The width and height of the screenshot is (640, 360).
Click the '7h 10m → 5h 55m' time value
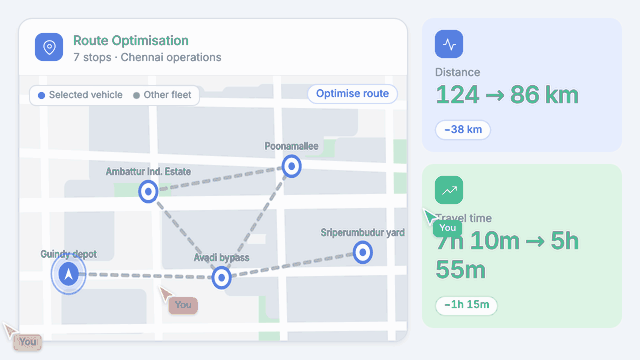[x=507, y=255]
